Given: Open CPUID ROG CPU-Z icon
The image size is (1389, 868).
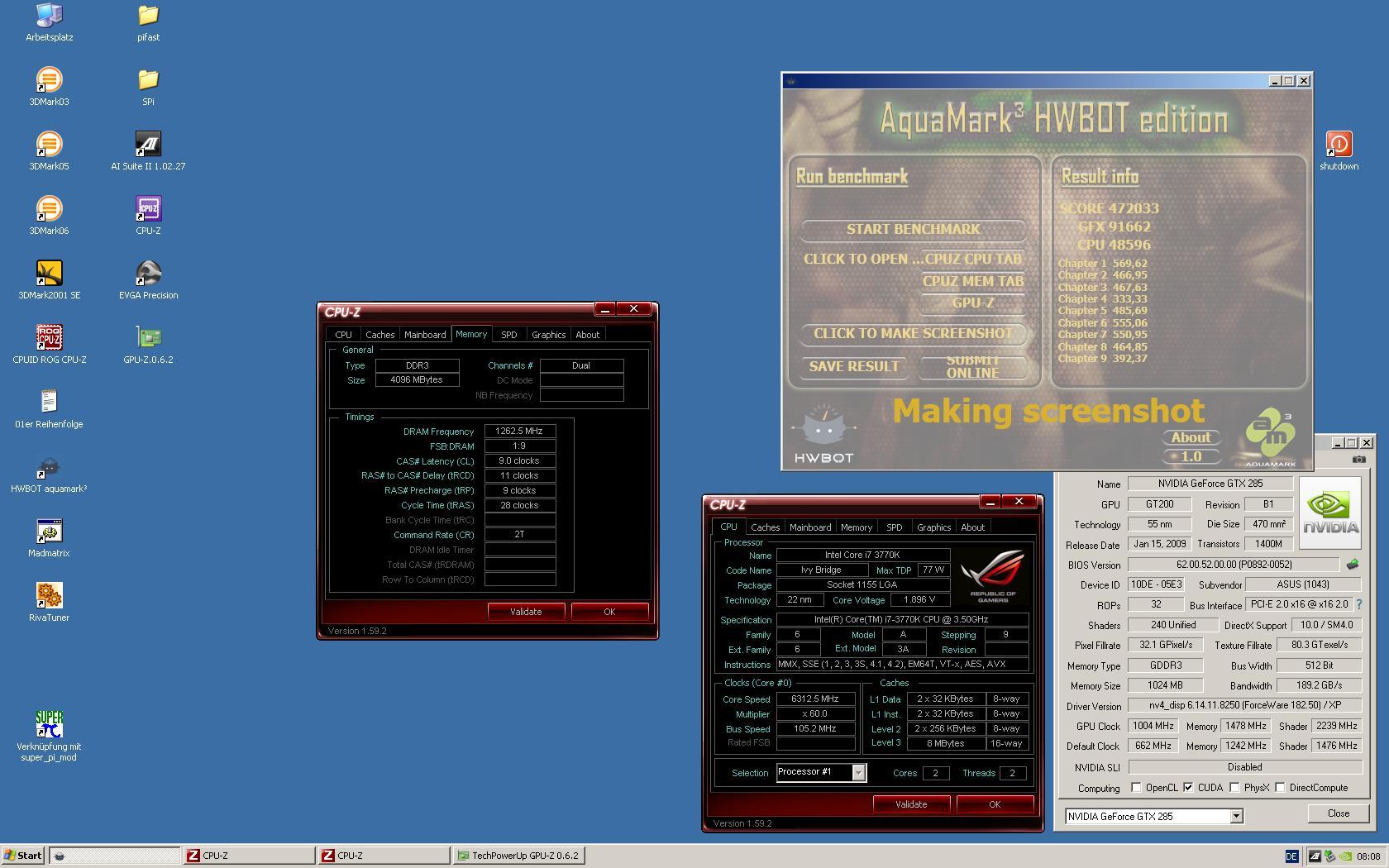Looking at the screenshot, I should pyautogui.click(x=49, y=338).
